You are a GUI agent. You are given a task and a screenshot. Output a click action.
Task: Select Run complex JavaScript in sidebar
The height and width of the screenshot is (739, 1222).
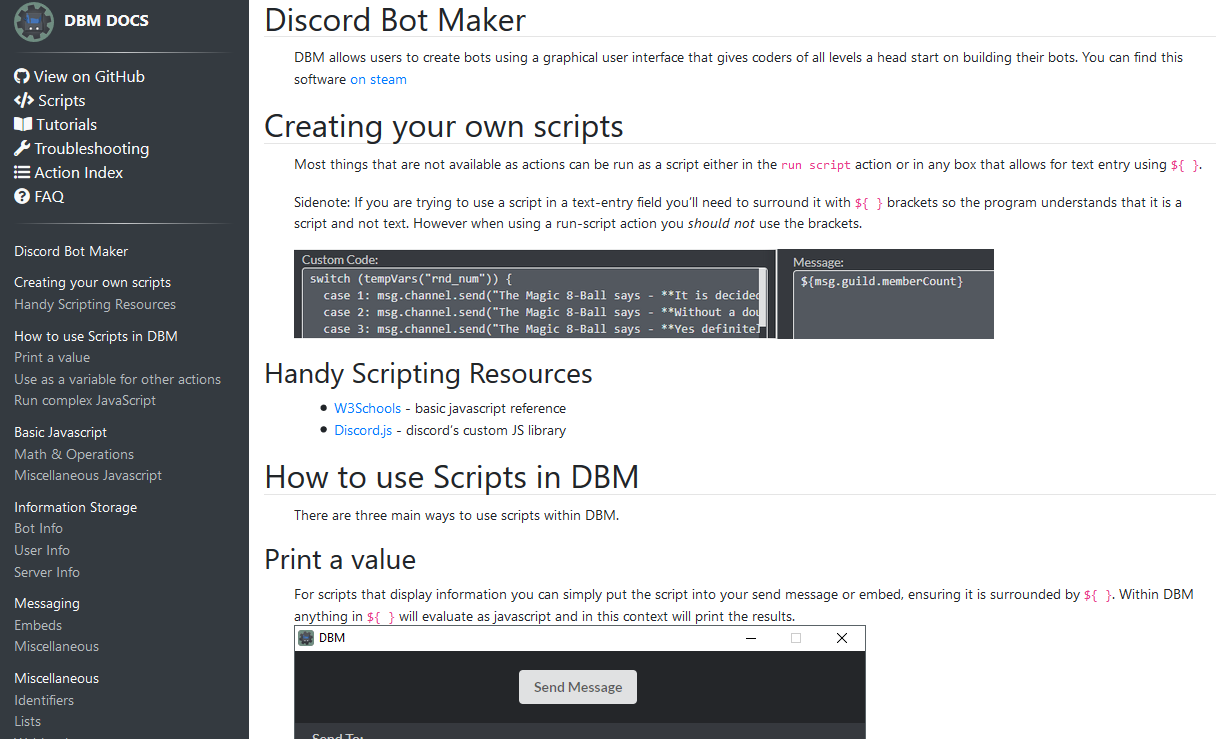(x=85, y=400)
